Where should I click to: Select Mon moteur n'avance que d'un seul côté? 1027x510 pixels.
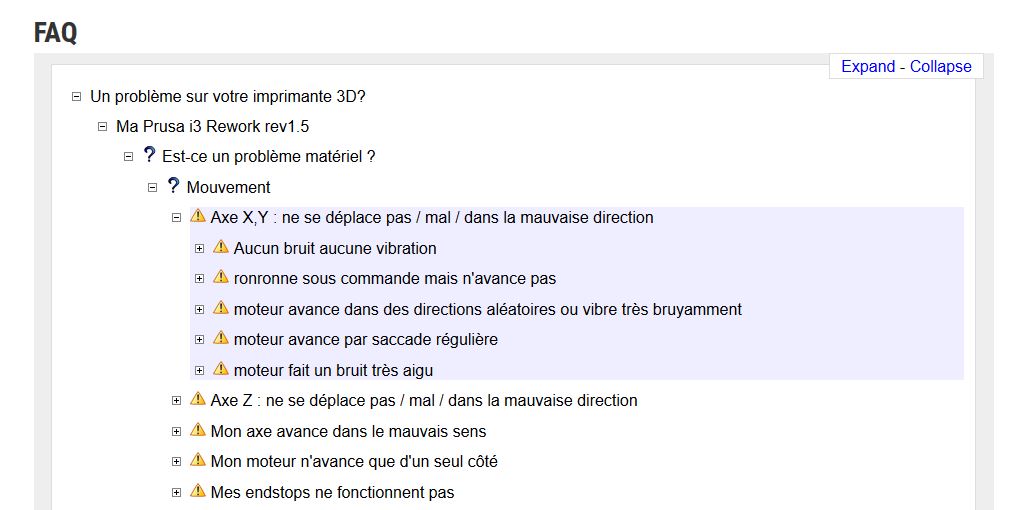click(x=354, y=462)
